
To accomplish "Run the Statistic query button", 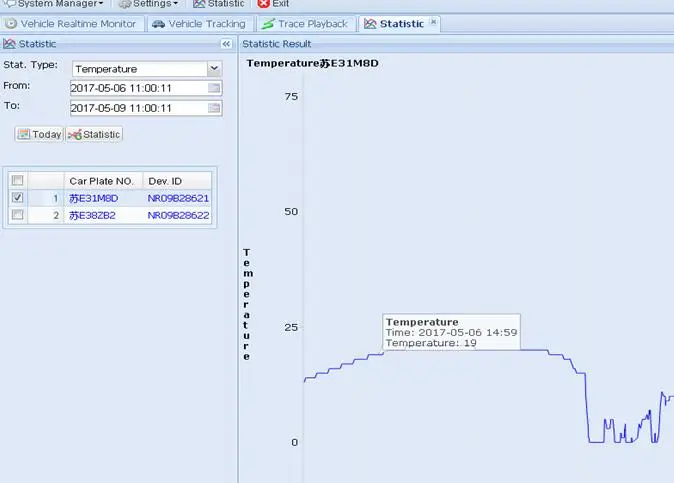I will click(x=94, y=134).
